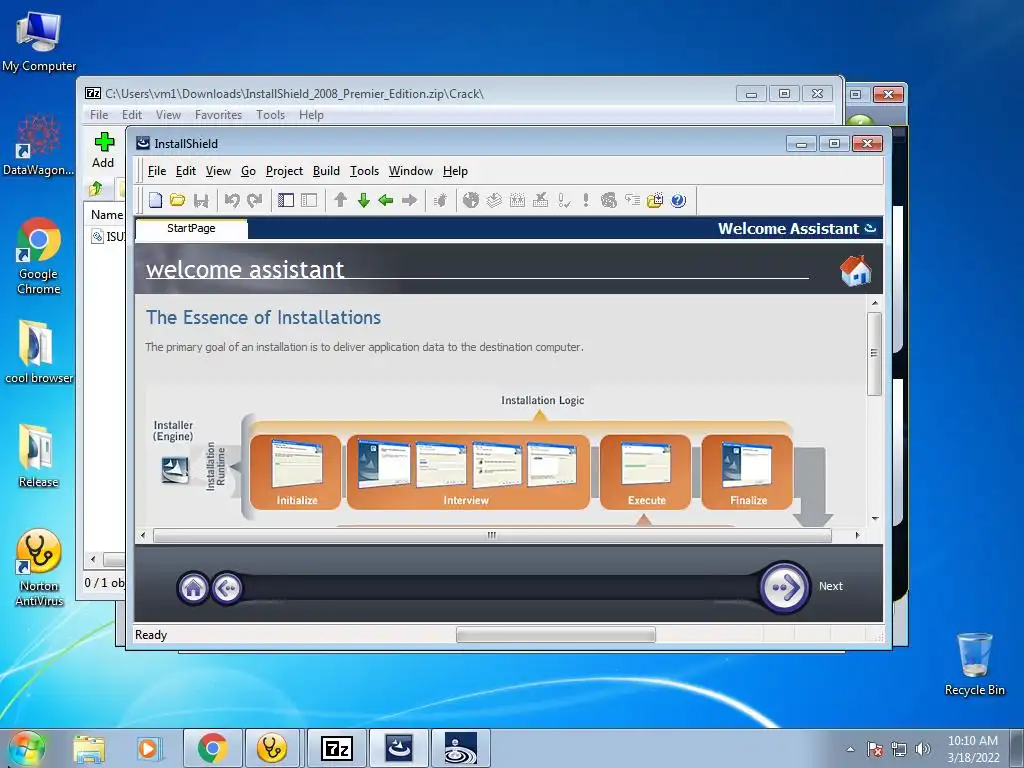Viewport: 1024px width, 768px height.
Task: Open the View menu in InstallShield
Action: [218, 171]
